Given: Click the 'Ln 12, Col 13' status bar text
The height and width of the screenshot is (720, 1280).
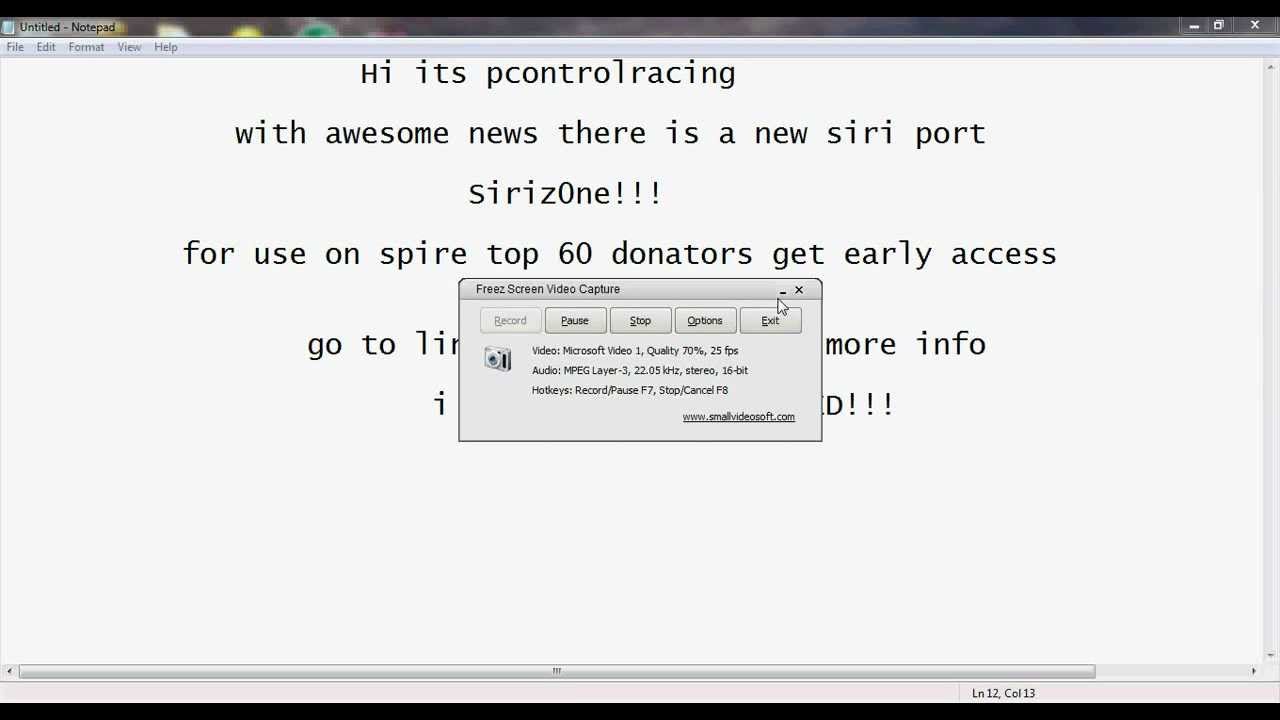Looking at the screenshot, I should (1003, 693).
